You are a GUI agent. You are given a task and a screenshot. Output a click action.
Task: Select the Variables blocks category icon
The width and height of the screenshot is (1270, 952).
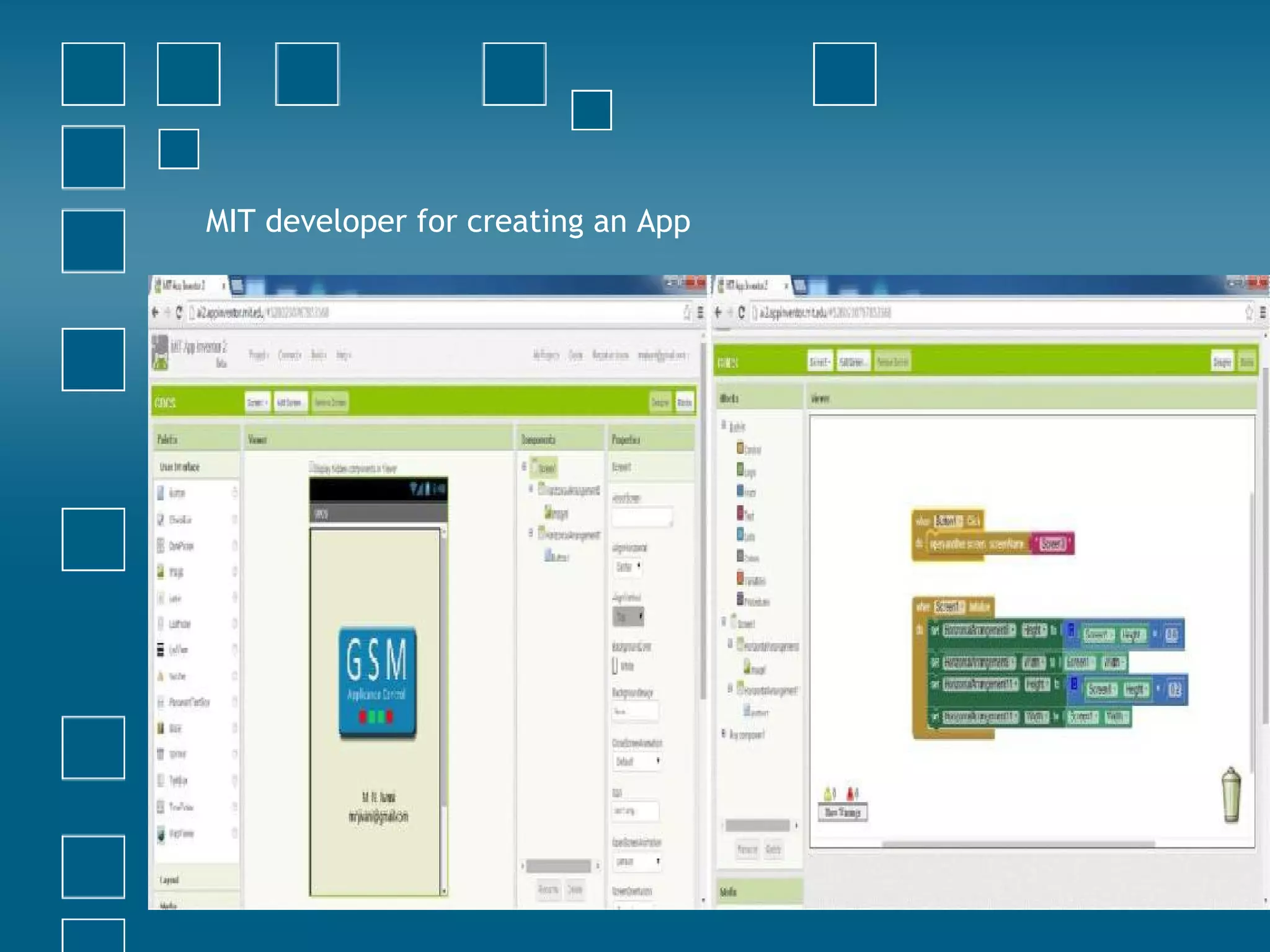(740, 578)
